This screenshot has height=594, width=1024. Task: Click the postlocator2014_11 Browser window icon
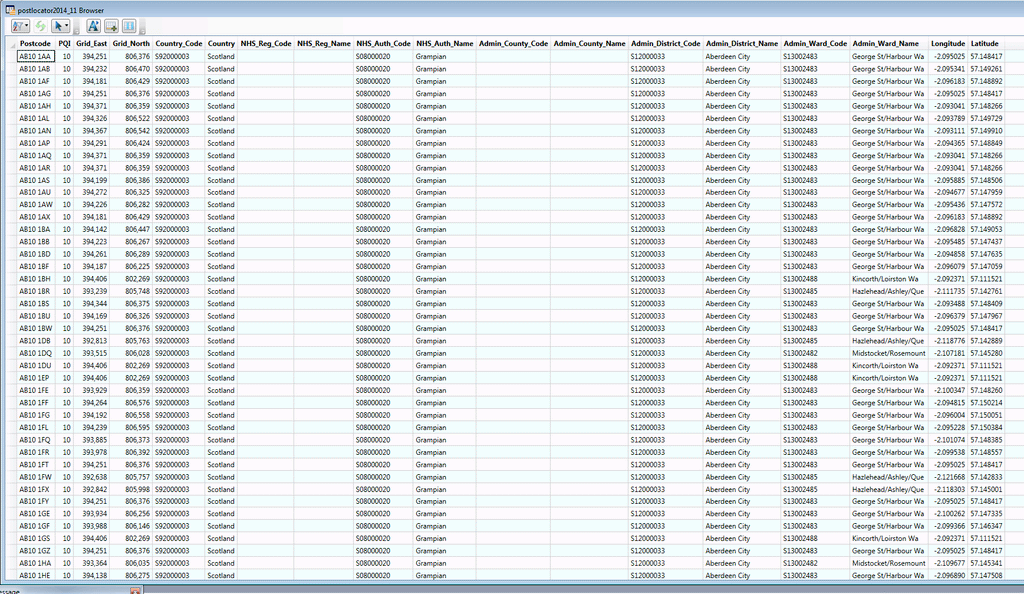click(10, 10)
